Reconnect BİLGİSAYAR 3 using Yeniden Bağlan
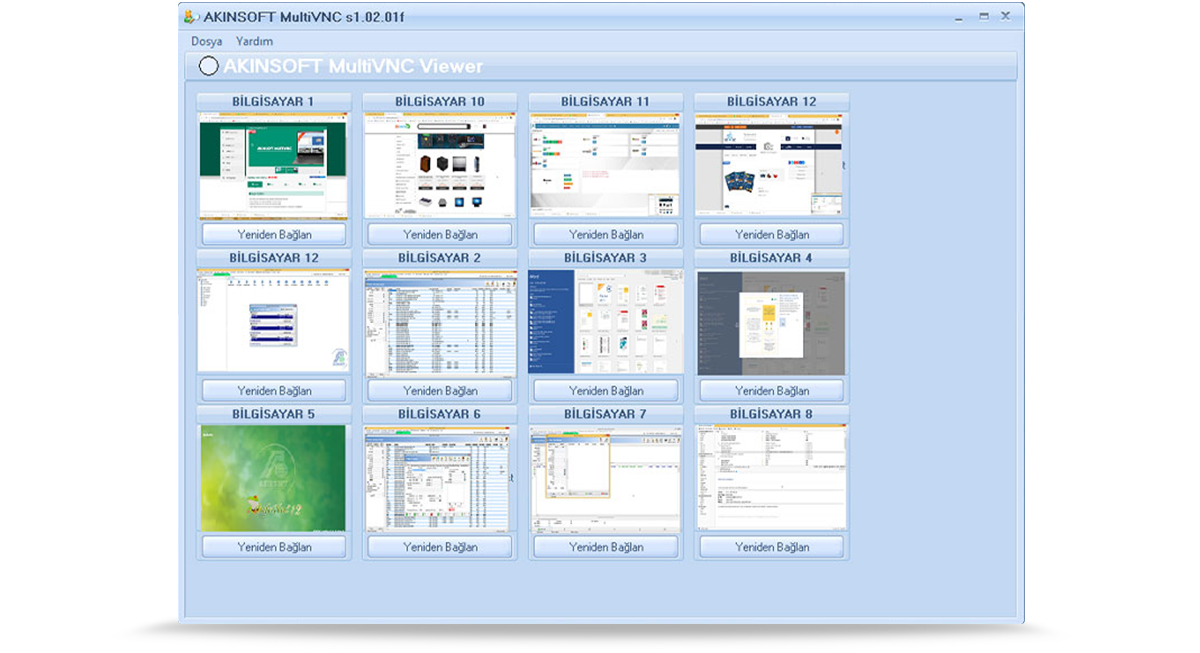 point(606,390)
